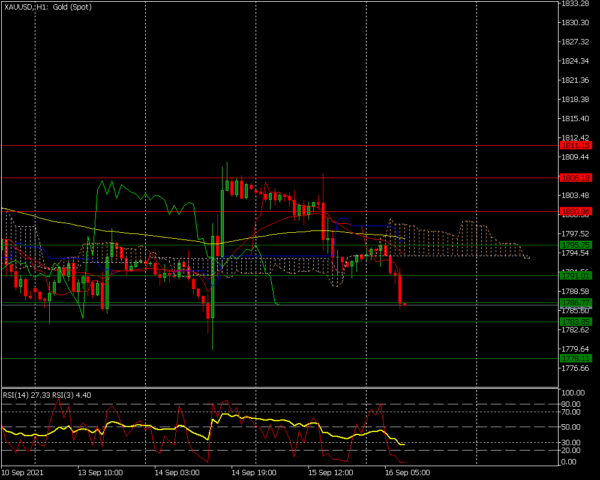Screen dimensions: 600x480
Task: Click the 1830.30 value on price axis
Action: [x=575, y=23]
